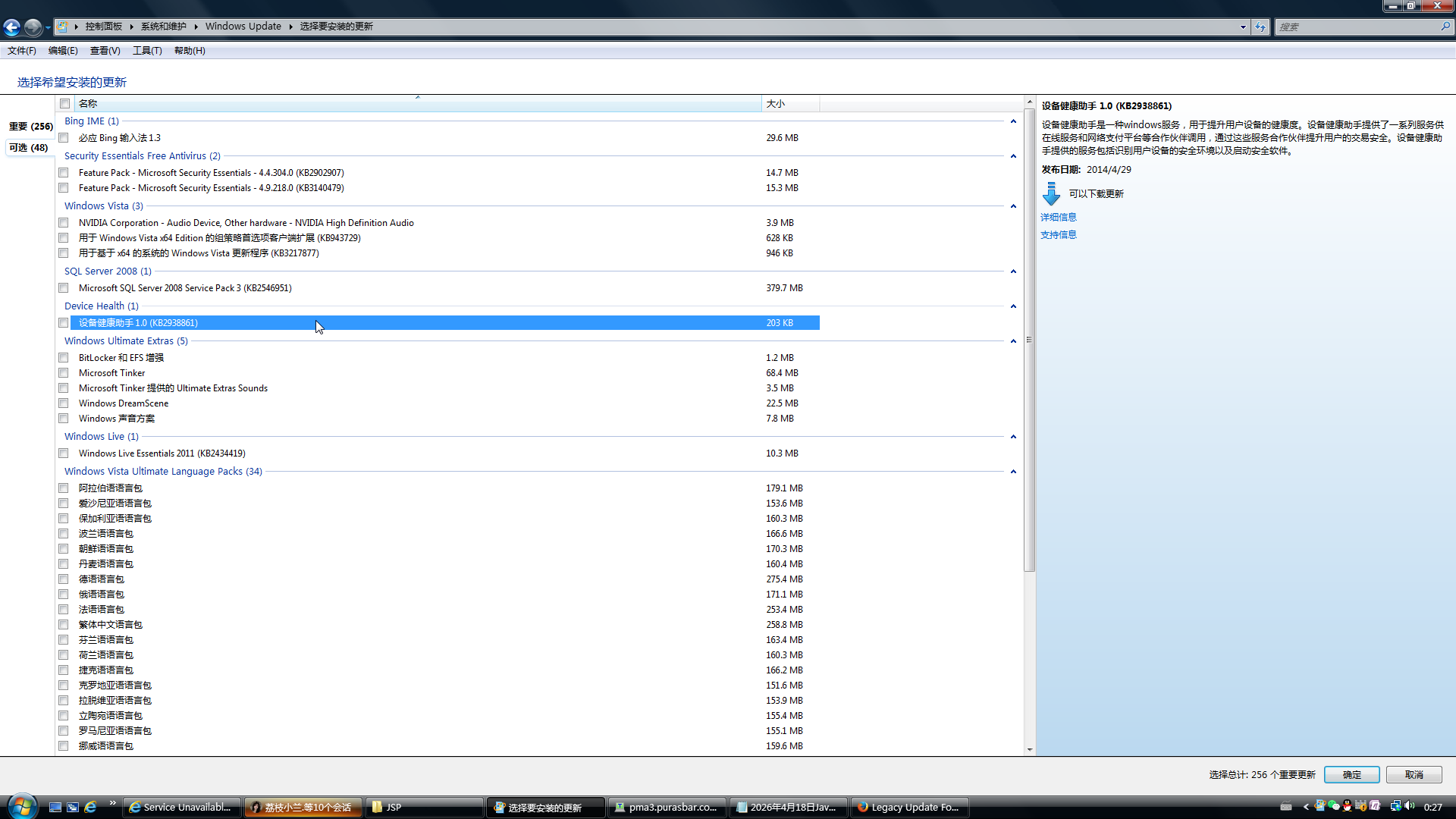Collapse the Bing IME group
1456x819 pixels.
pyautogui.click(x=1013, y=121)
